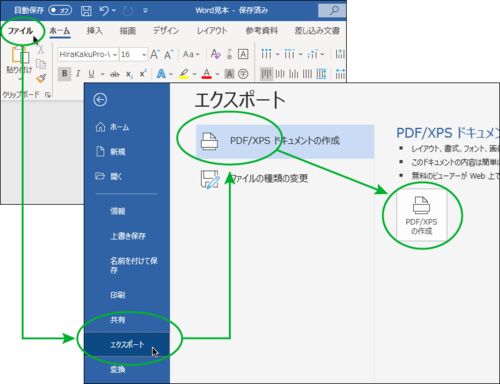Switch to the 挿入 ribbon tab
Image resolution: width=500 pixels, height=384 pixels.
pos(95,31)
